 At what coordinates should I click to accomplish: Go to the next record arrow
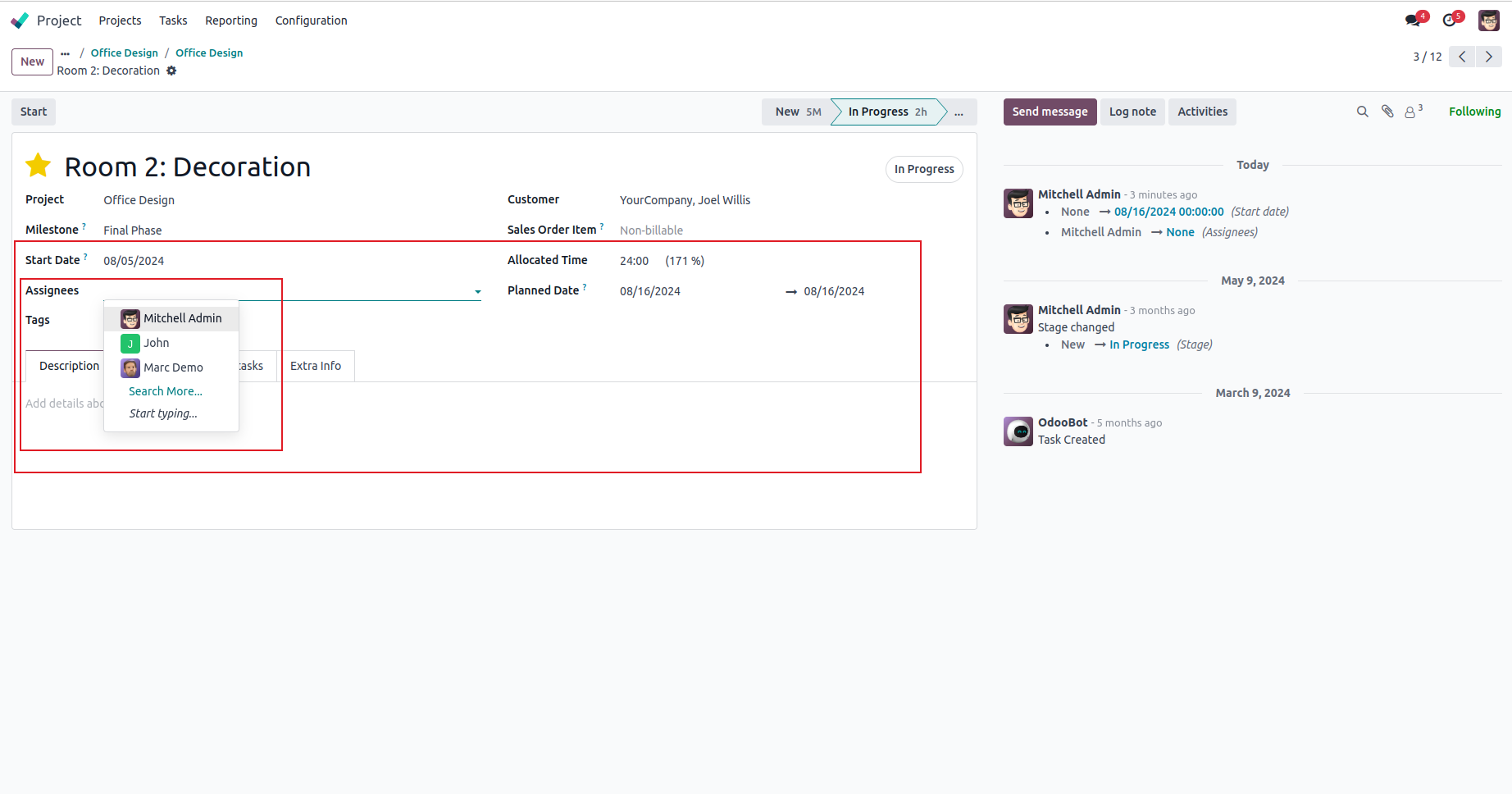[1489, 57]
